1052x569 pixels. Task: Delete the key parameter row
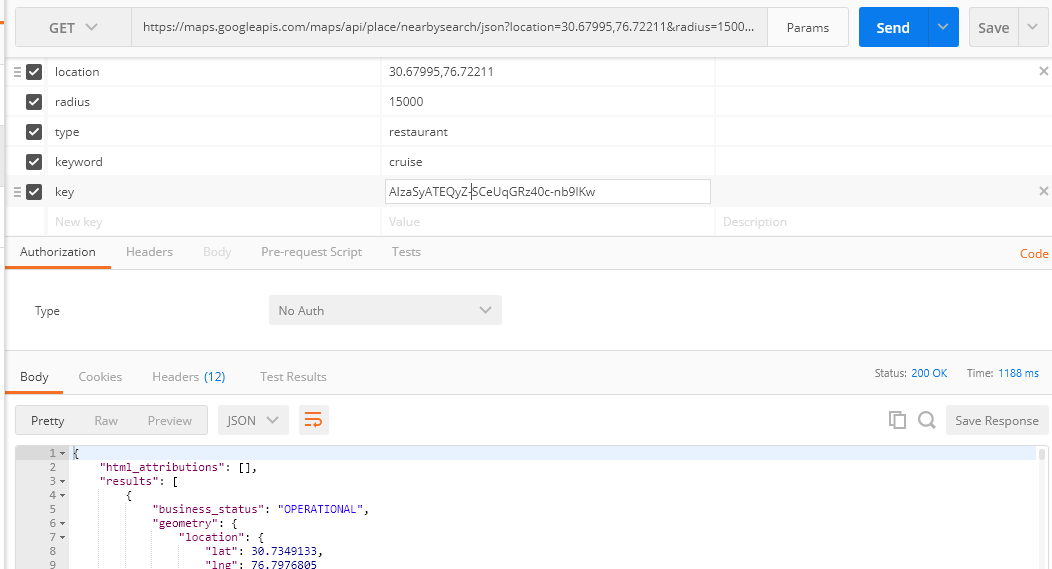[1044, 191]
